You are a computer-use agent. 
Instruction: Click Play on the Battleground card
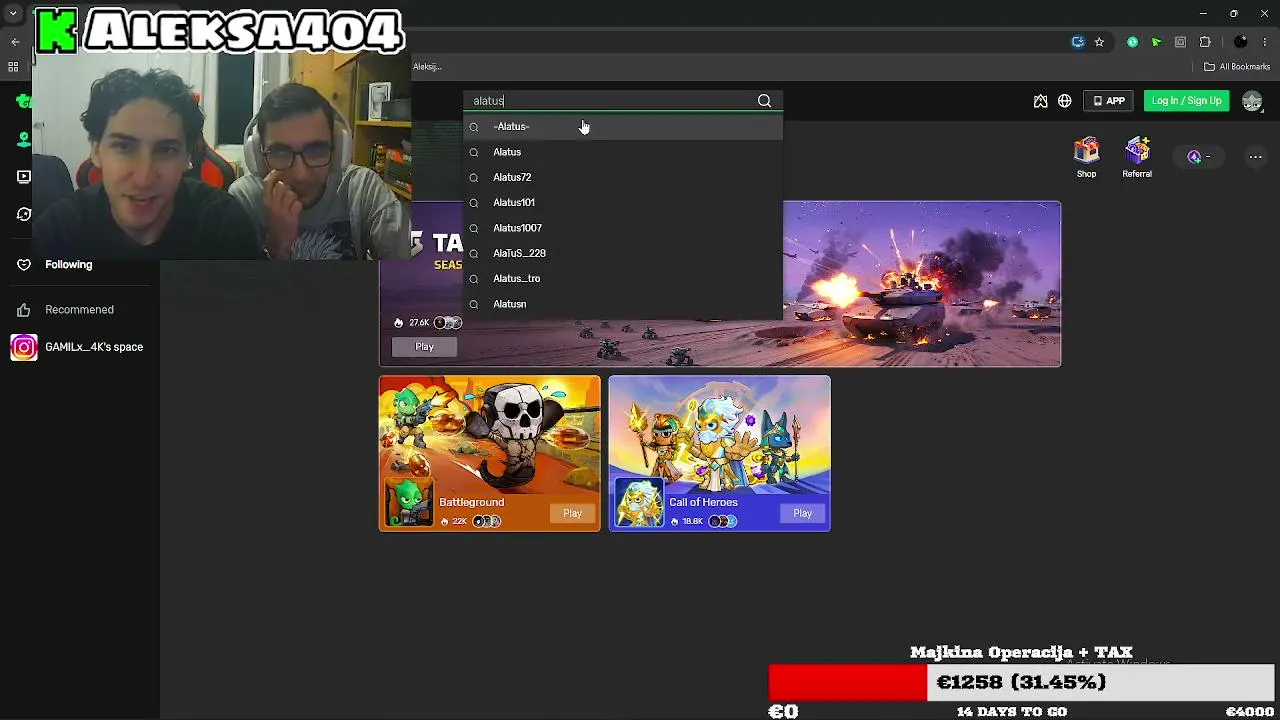point(572,513)
